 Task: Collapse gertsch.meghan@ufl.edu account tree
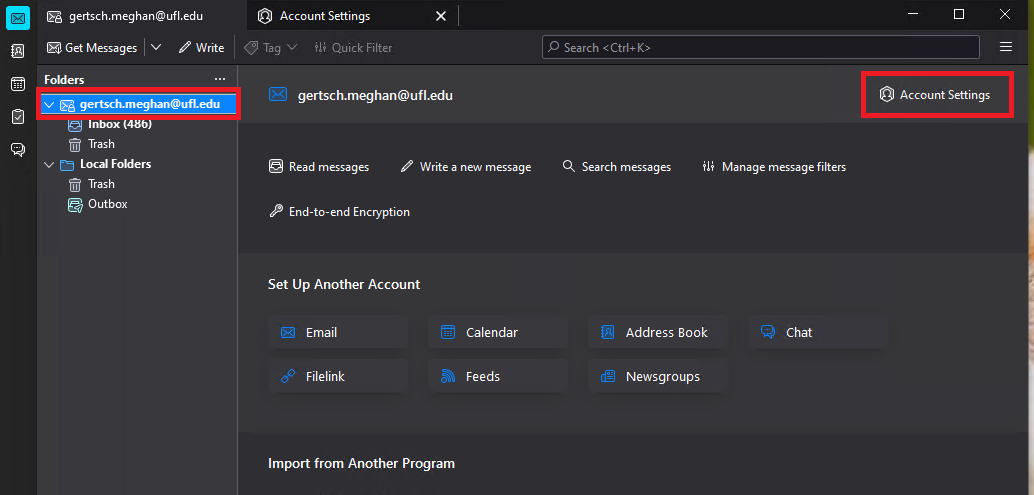(x=49, y=104)
